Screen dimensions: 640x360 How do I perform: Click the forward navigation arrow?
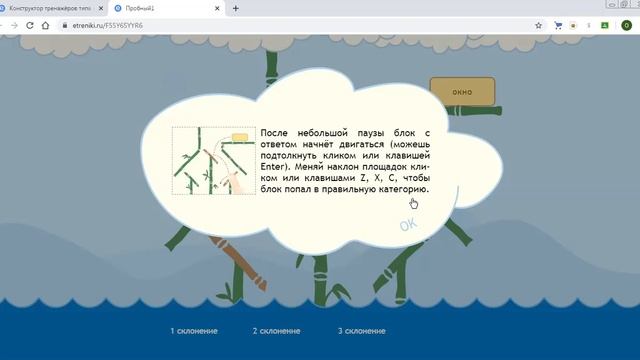click(x=14, y=25)
